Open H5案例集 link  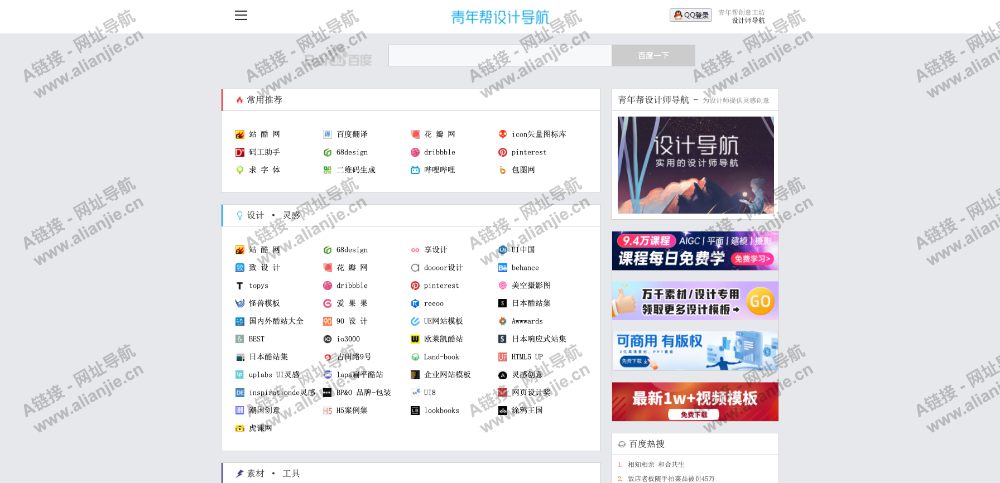coord(351,411)
